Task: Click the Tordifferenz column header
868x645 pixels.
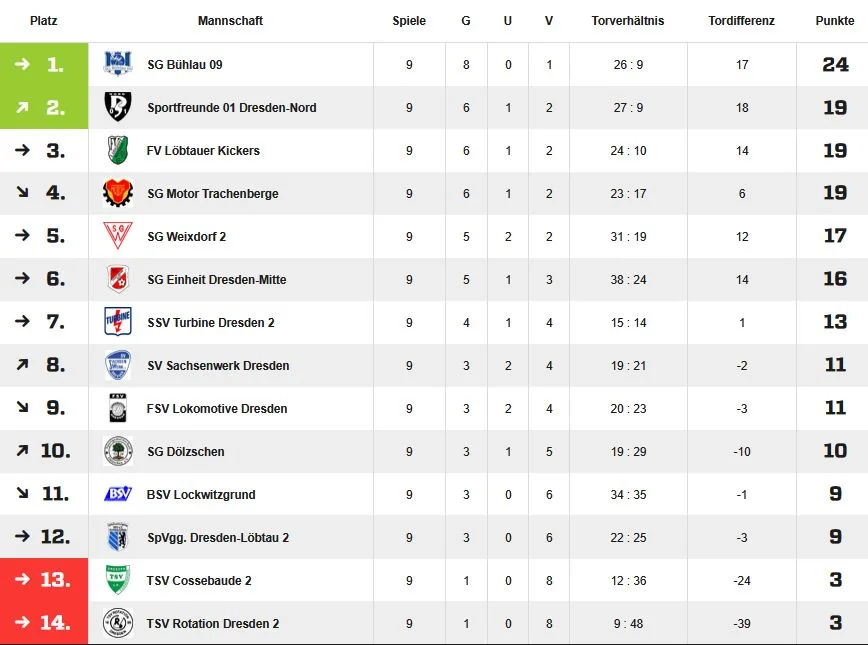Action: pos(741,20)
